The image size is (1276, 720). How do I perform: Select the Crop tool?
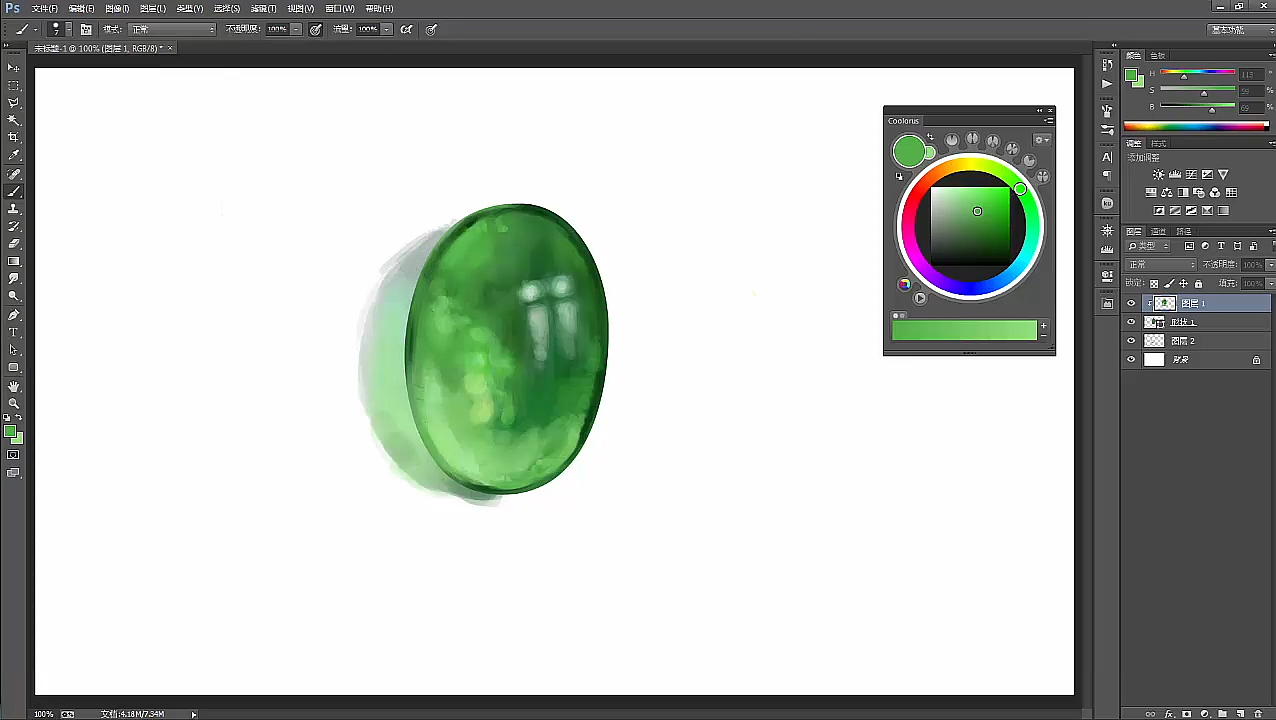[14, 138]
